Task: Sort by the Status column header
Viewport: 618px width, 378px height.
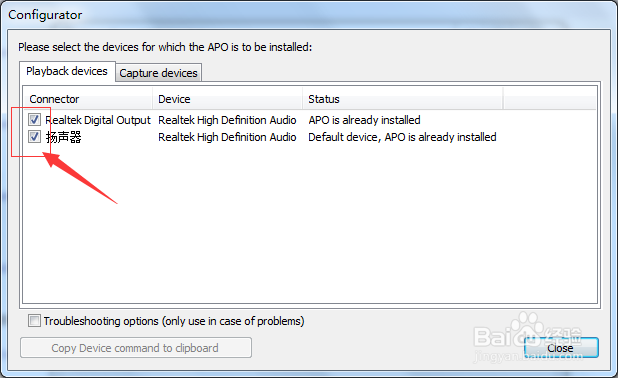Action: [403, 99]
